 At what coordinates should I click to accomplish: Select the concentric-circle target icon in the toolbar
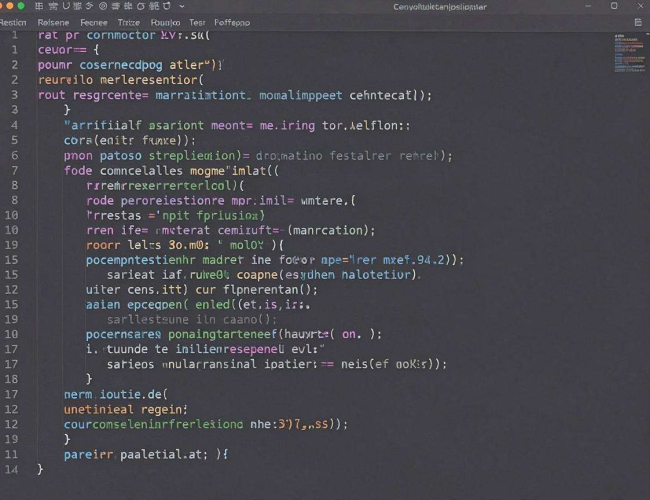[x=103, y=6]
